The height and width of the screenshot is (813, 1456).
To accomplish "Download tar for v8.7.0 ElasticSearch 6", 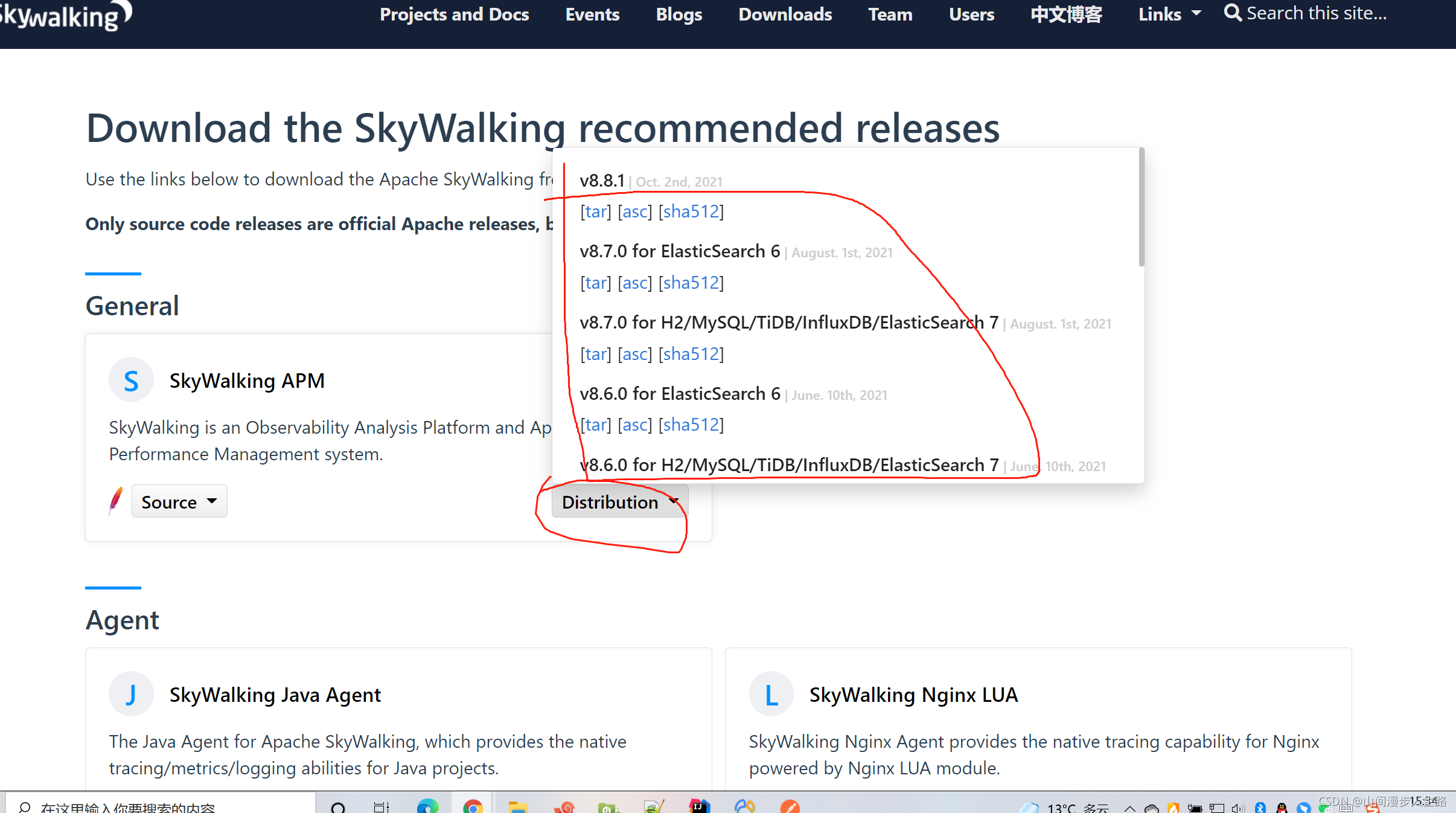I will coord(596,283).
